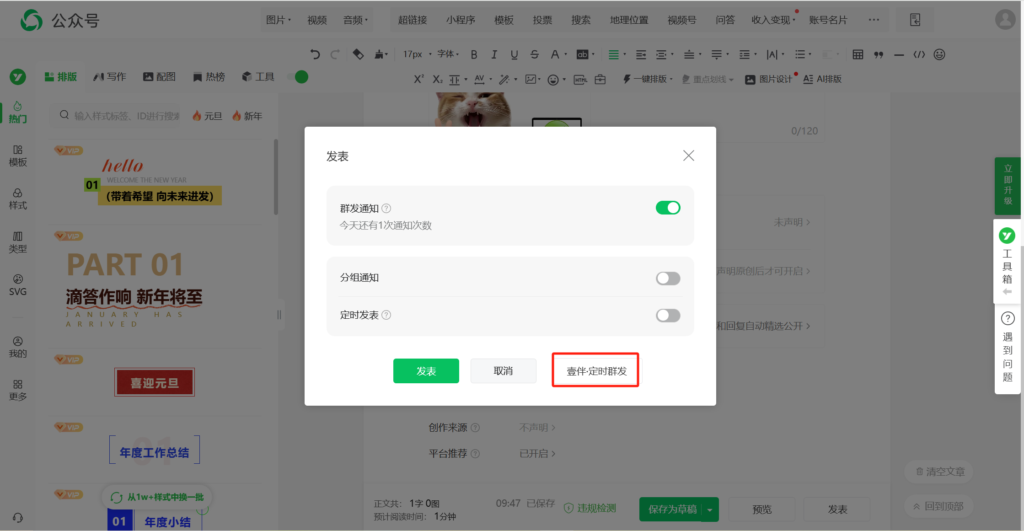
Task: Open the 一键排版 dropdown
Action: (x=647, y=79)
